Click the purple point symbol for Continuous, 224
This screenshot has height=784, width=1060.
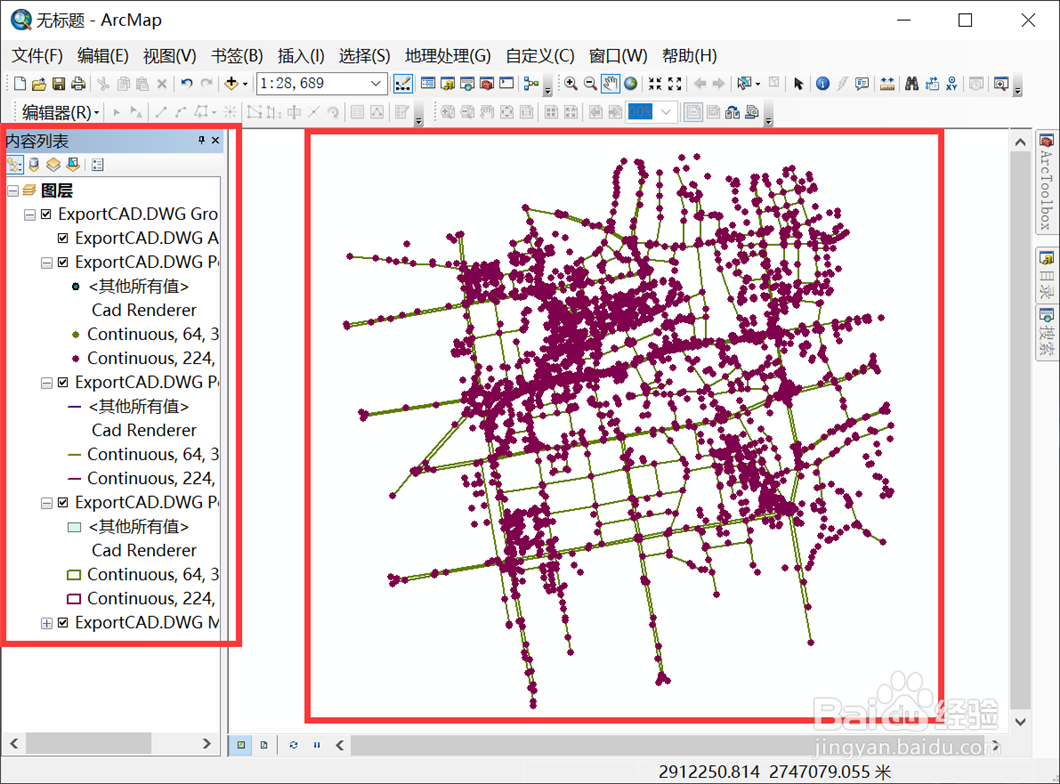tap(76, 358)
